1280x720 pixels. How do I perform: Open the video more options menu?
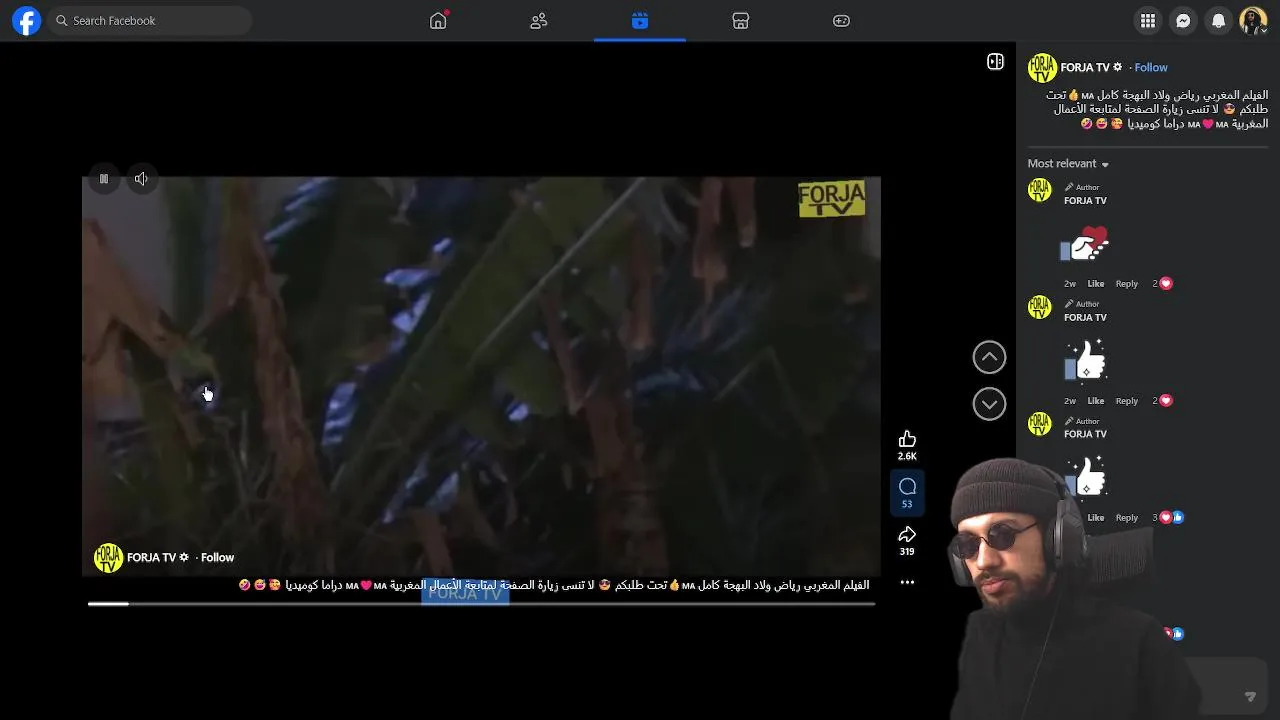(x=907, y=582)
